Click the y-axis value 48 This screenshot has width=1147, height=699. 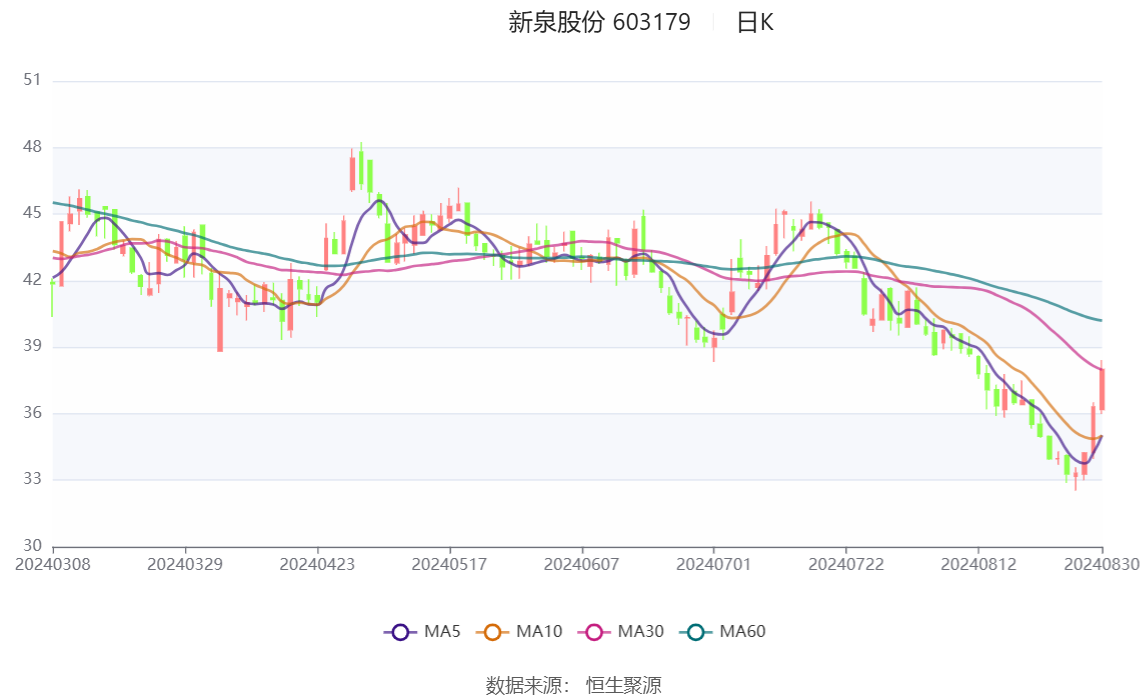pos(32,146)
